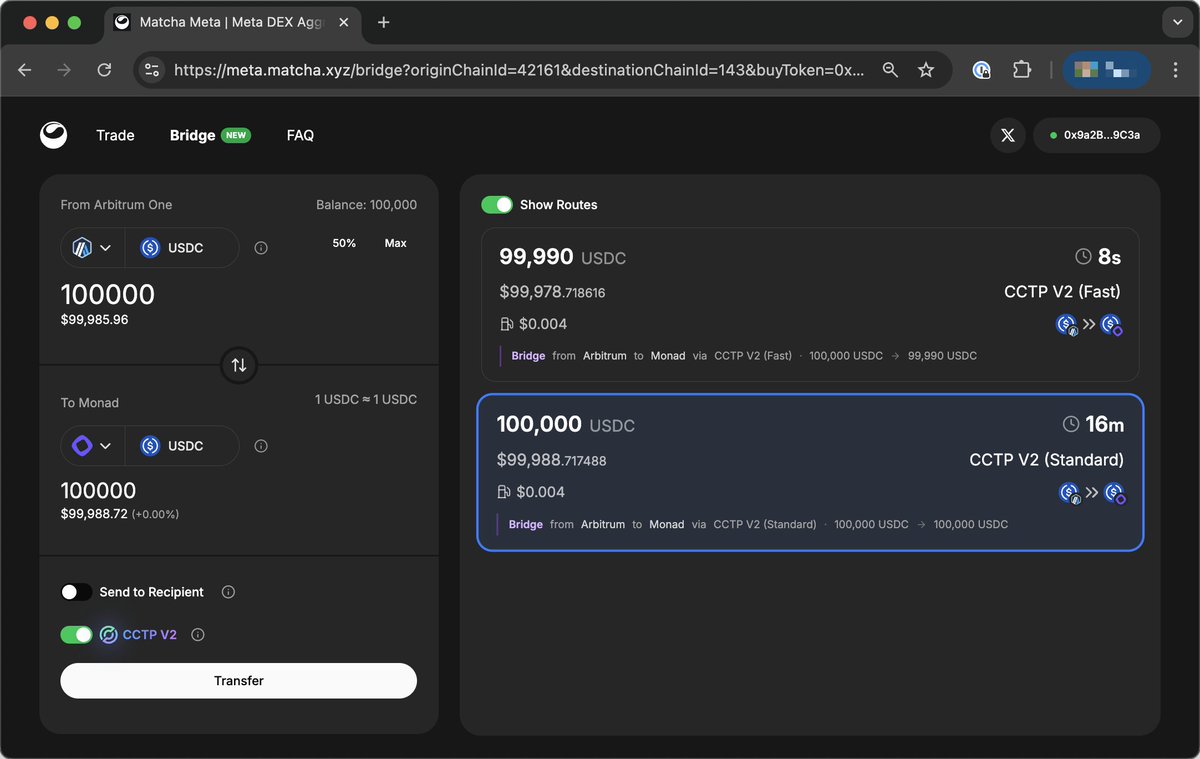Open the FAQ page
Screen dimensions: 1200x759
coord(300,135)
